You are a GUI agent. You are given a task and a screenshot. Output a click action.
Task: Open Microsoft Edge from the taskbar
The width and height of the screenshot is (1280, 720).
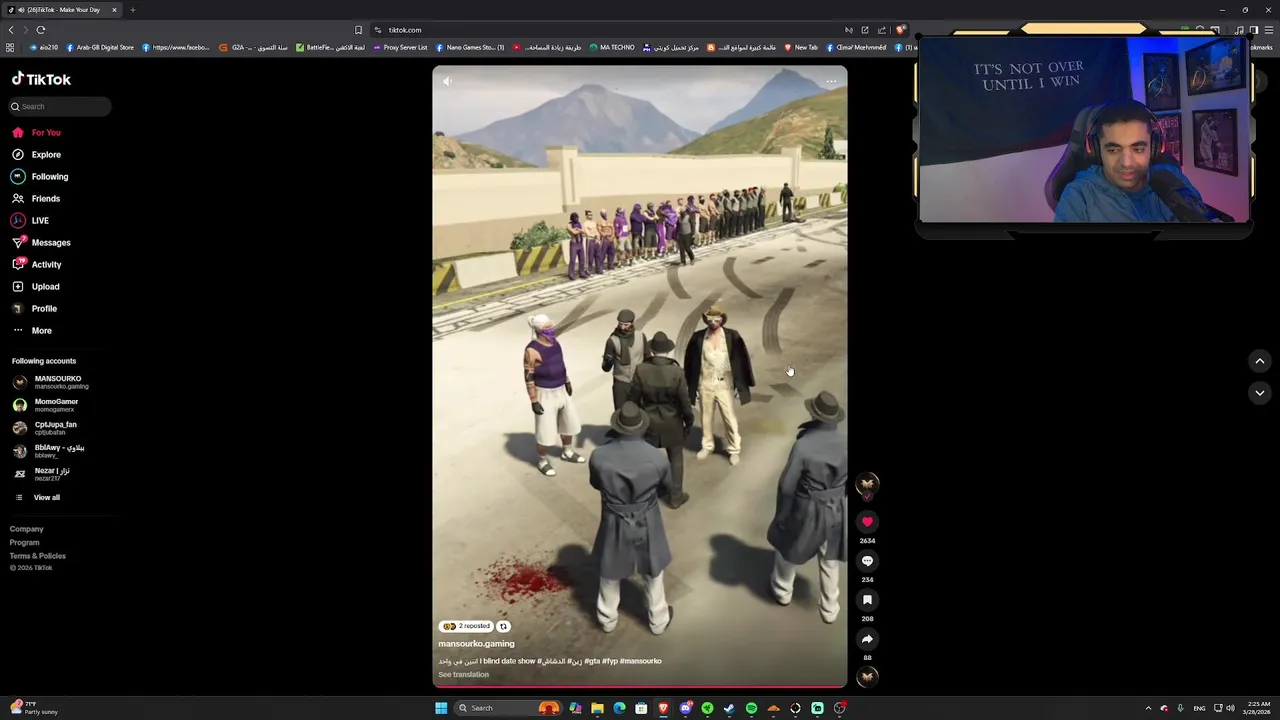pyautogui.click(x=619, y=708)
